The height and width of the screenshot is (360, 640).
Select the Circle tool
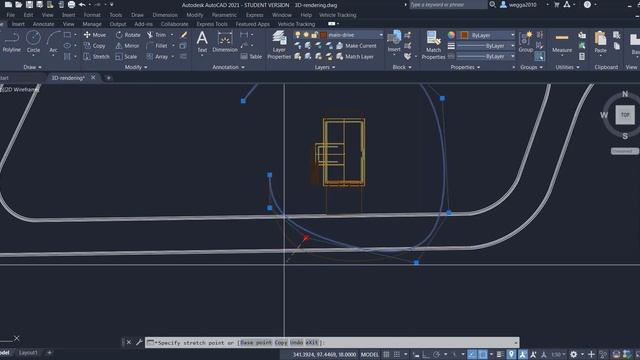point(33,42)
